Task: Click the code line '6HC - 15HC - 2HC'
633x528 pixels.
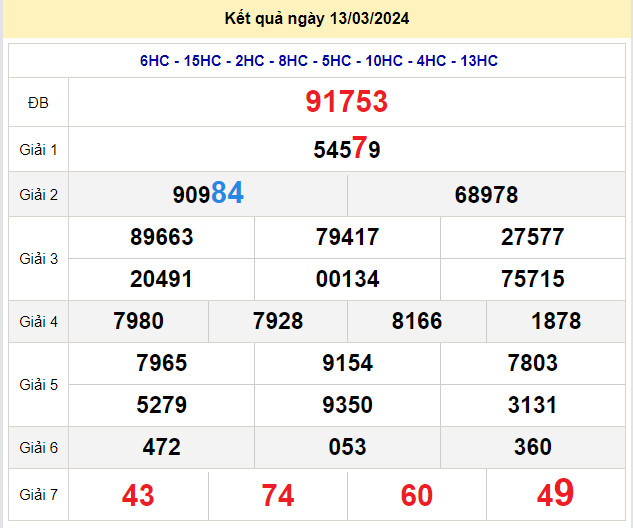Action: tap(202, 61)
